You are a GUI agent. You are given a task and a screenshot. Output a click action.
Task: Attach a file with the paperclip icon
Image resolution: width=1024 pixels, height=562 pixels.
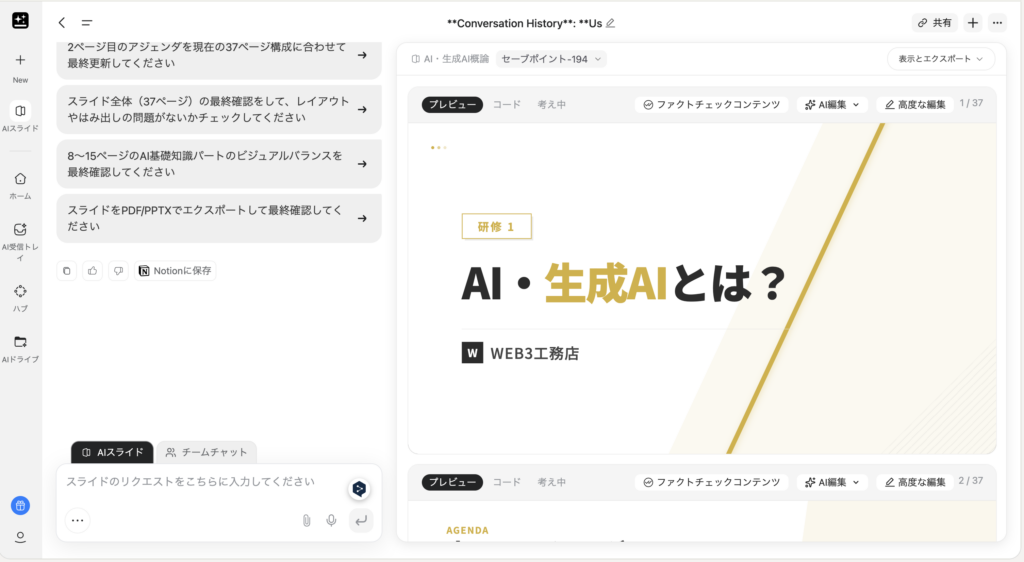pos(306,520)
